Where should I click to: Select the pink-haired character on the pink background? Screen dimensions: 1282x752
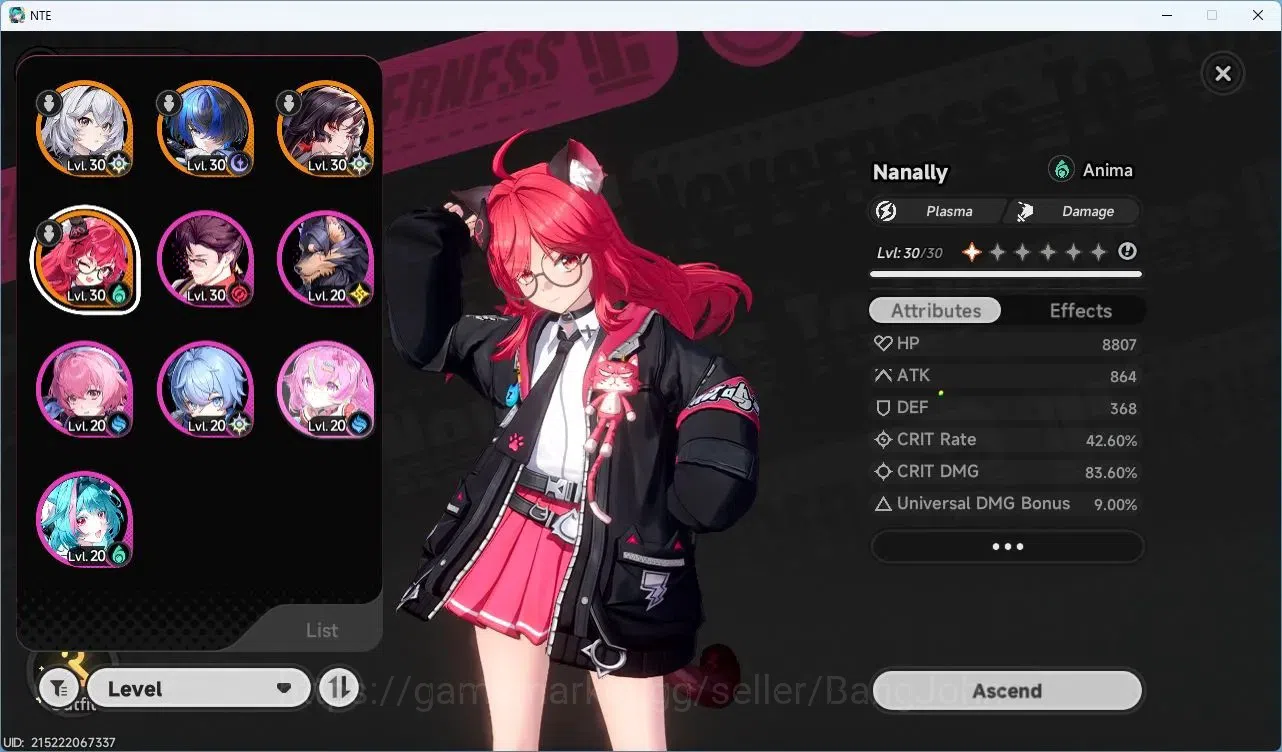pos(325,389)
